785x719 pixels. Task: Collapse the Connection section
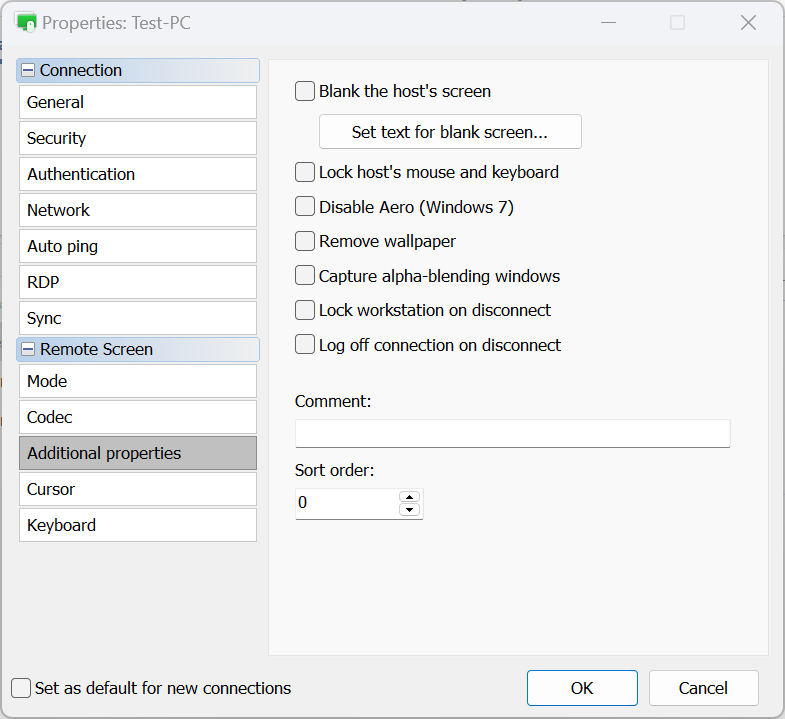coord(28,71)
